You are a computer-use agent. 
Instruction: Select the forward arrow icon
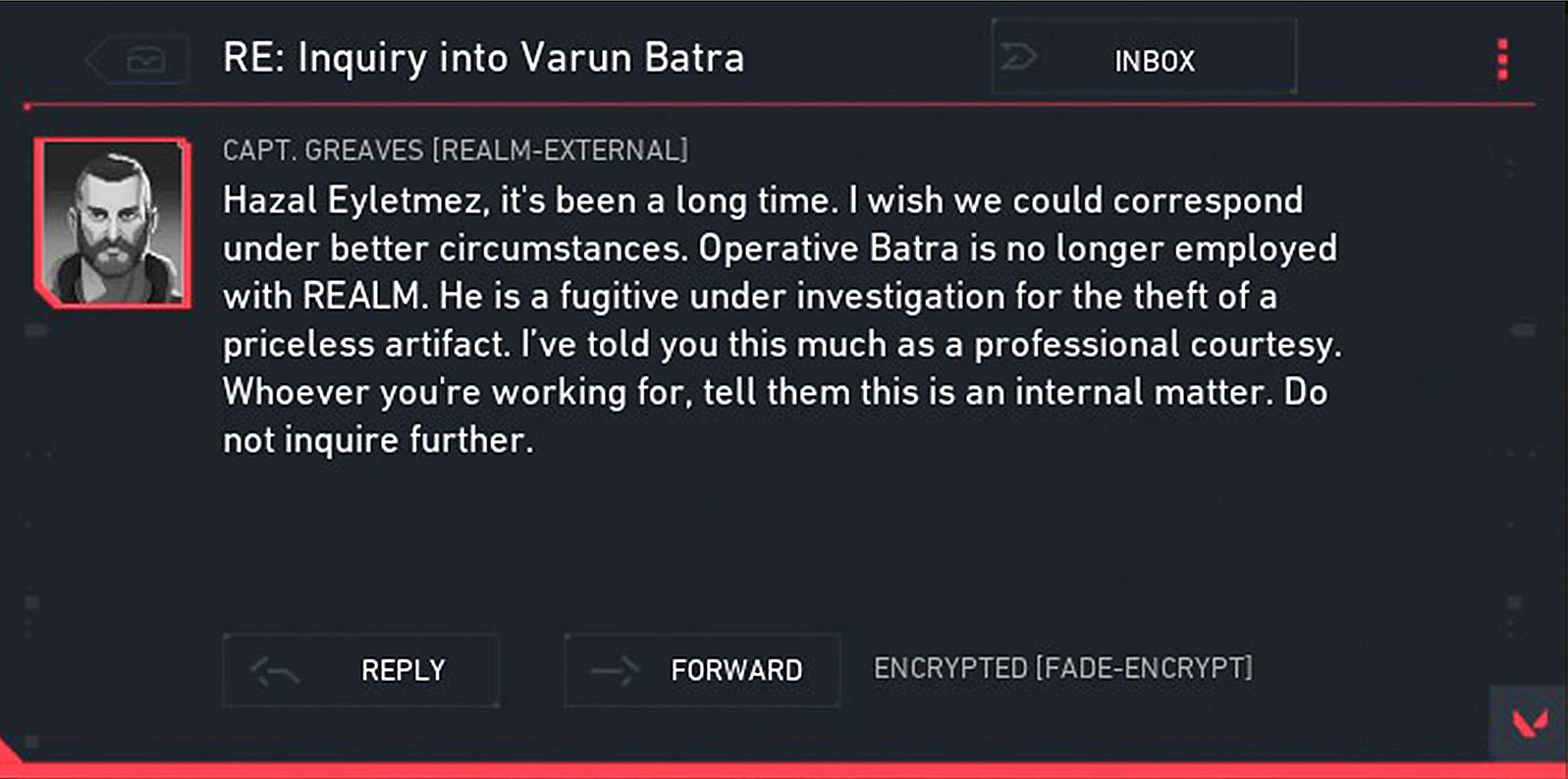pos(614,671)
